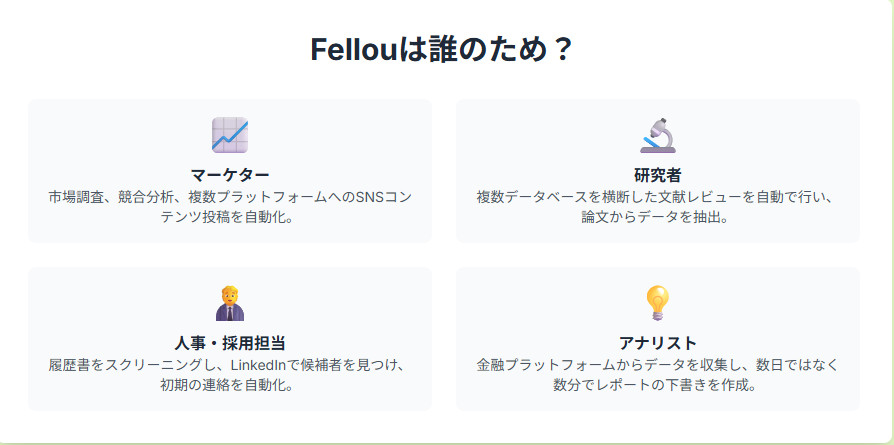Screen dimensions: 894x445
Task: Click the 研究者 heading
Action: (658, 175)
